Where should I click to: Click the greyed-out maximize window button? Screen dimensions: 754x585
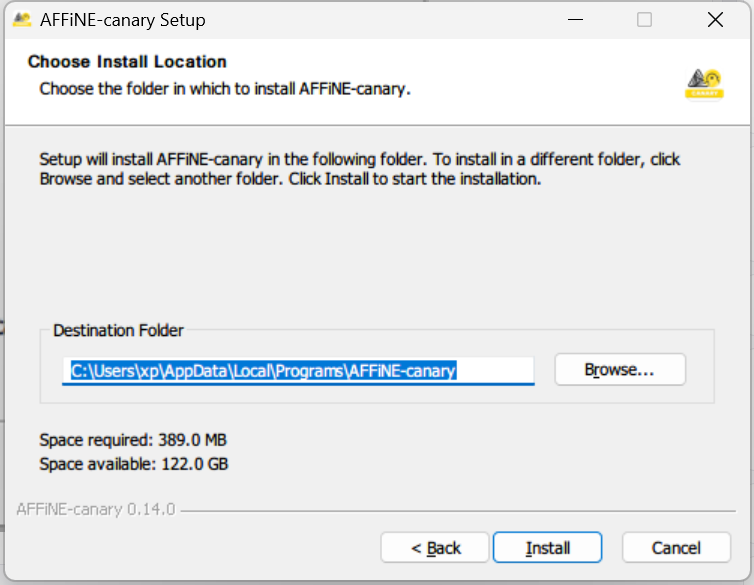pos(644,20)
